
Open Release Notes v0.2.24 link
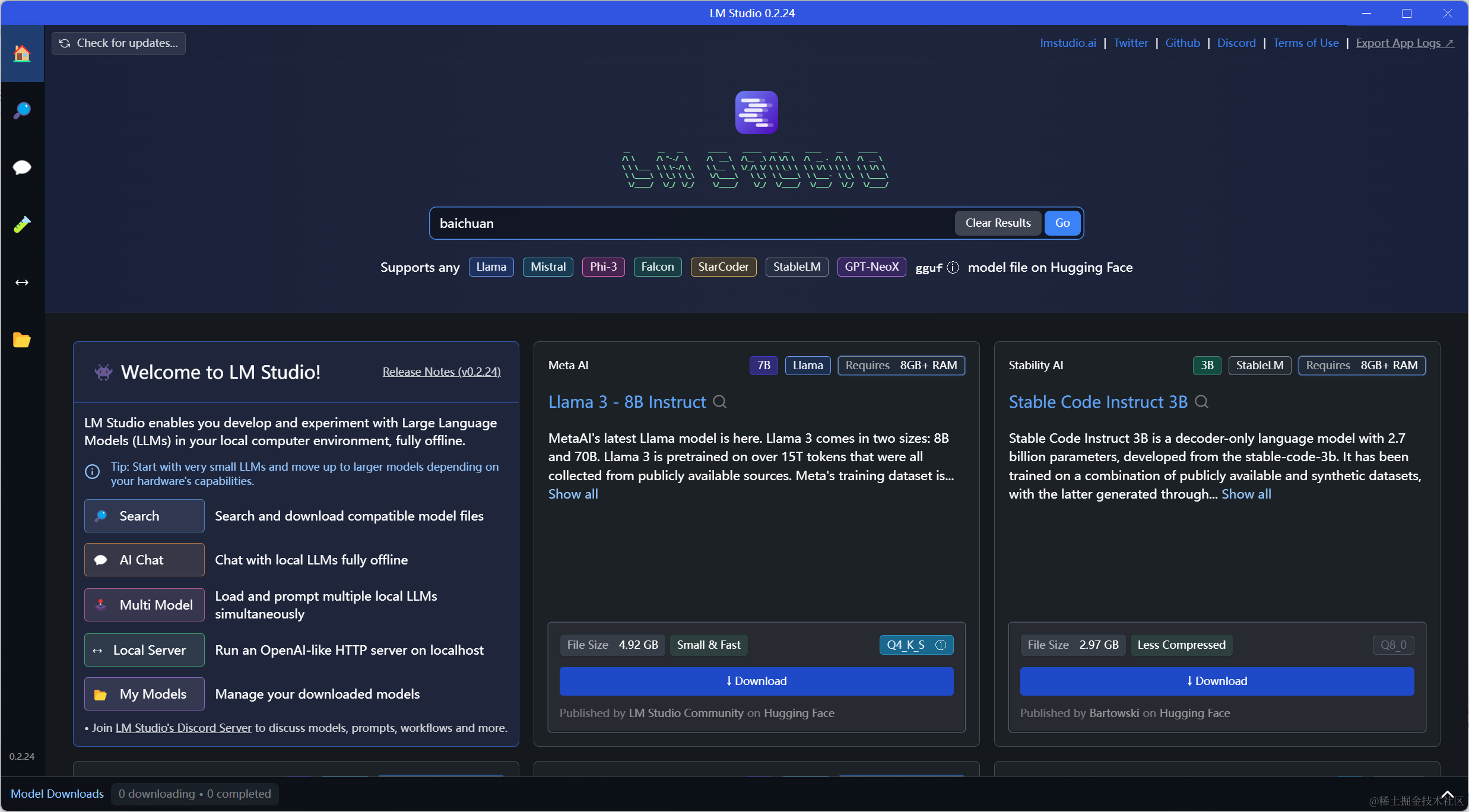coord(441,372)
